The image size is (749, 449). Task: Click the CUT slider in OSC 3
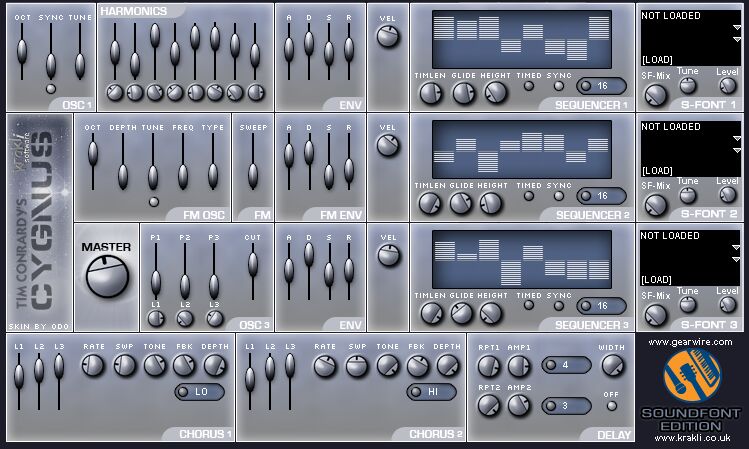253,271
